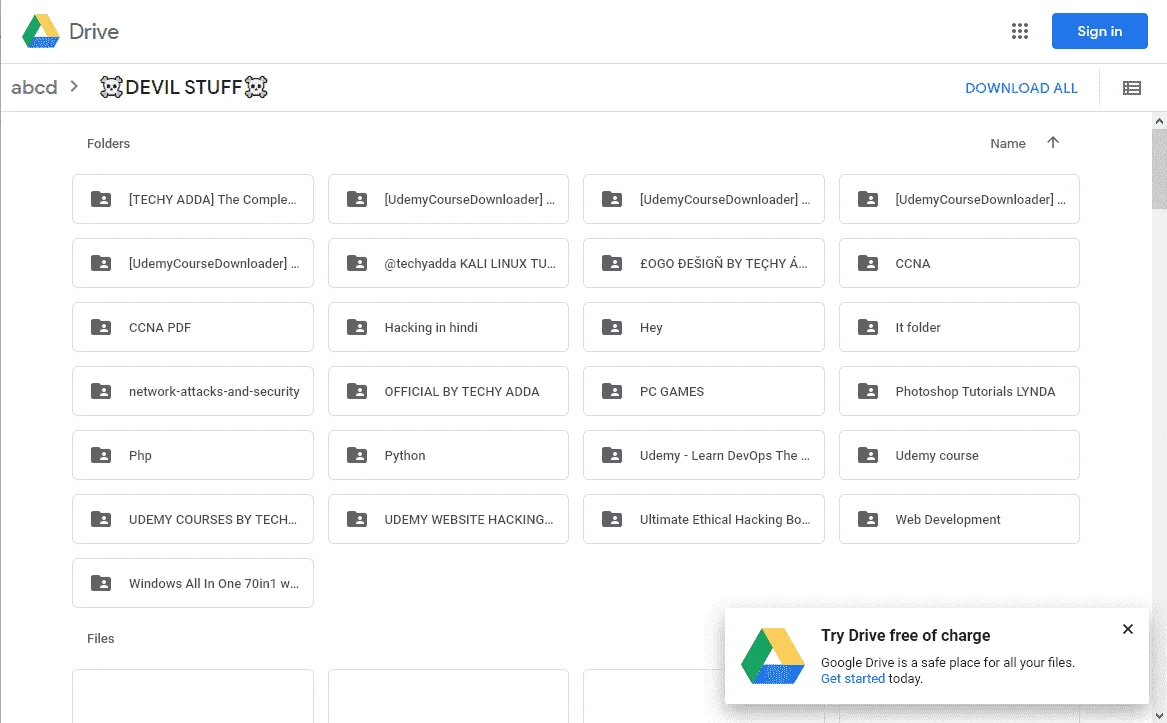Click the Google Drive logo
The image size is (1167, 723).
click(40, 31)
